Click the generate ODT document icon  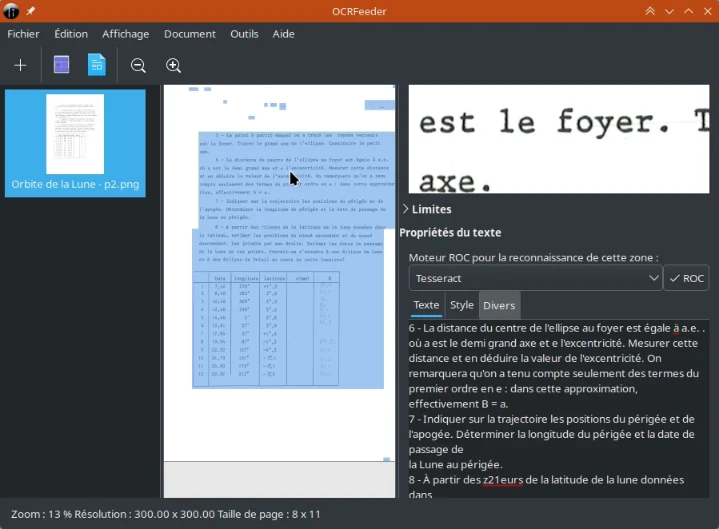point(97,65)
